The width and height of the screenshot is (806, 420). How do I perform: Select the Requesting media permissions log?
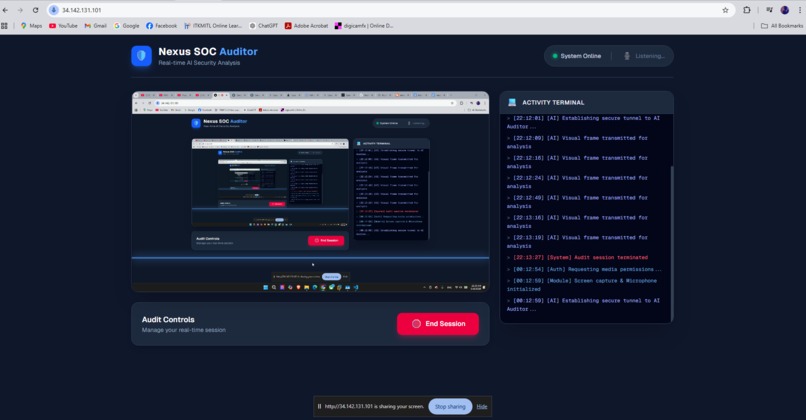tap(584, 269)
